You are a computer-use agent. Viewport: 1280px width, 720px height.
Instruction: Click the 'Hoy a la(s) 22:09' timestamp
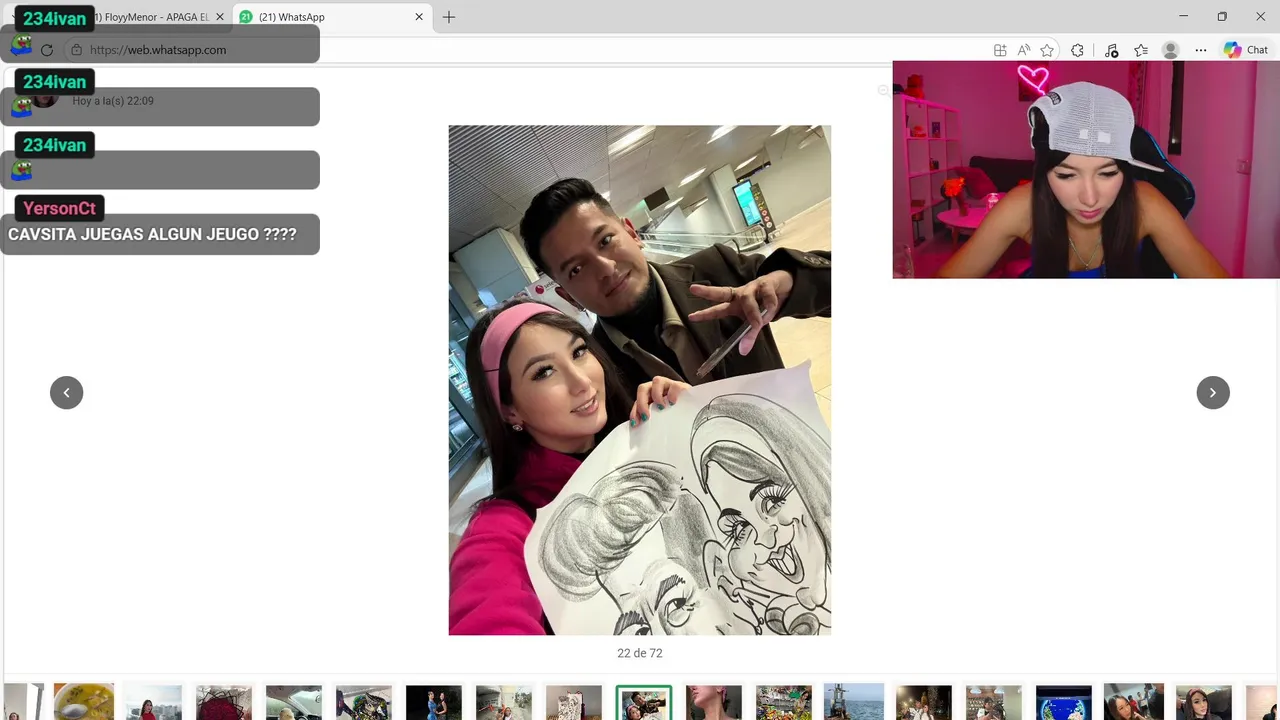pos(113,101)
